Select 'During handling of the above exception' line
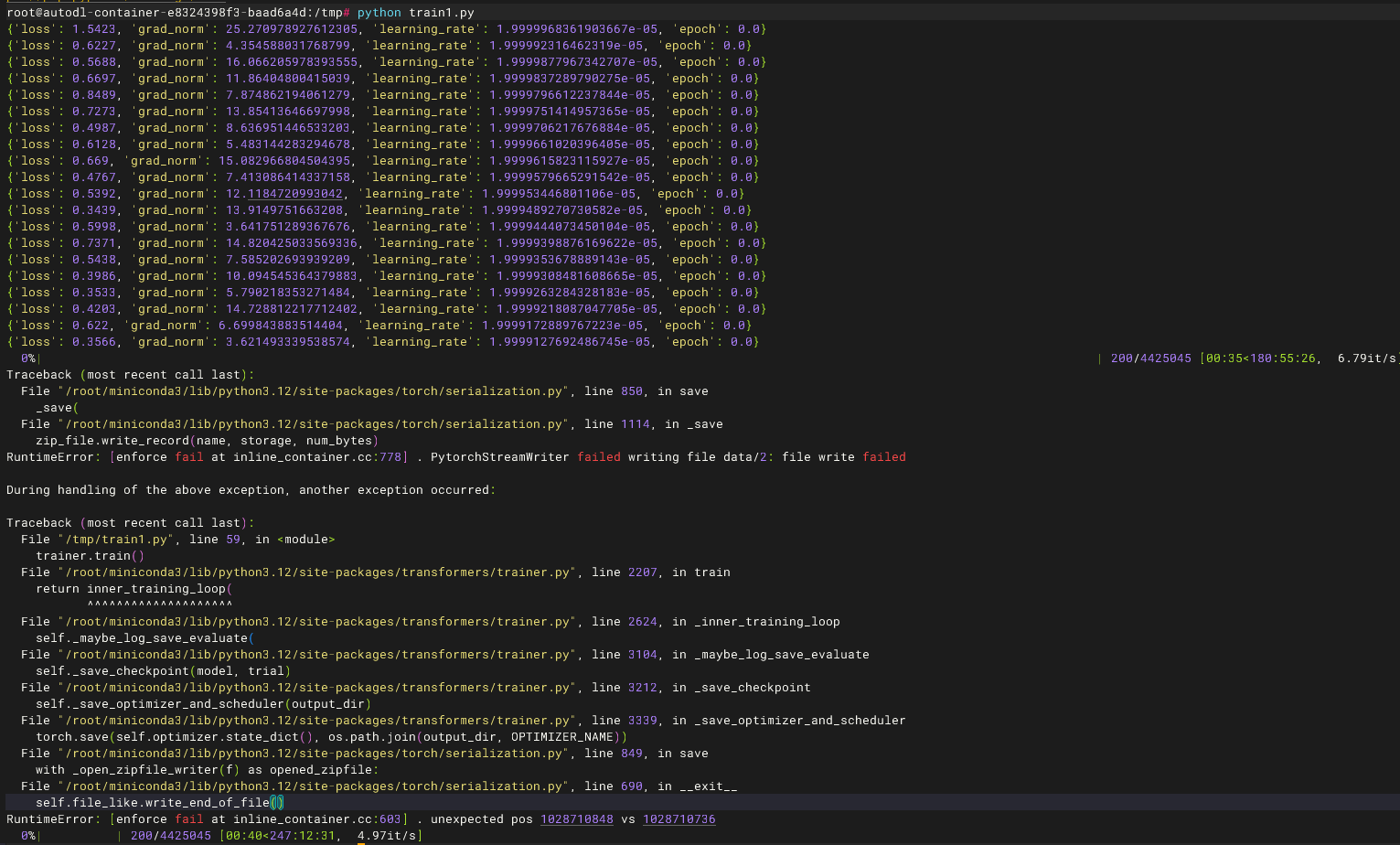The height and width of the screenshot is (845, 1400). [x=251, y=490]
